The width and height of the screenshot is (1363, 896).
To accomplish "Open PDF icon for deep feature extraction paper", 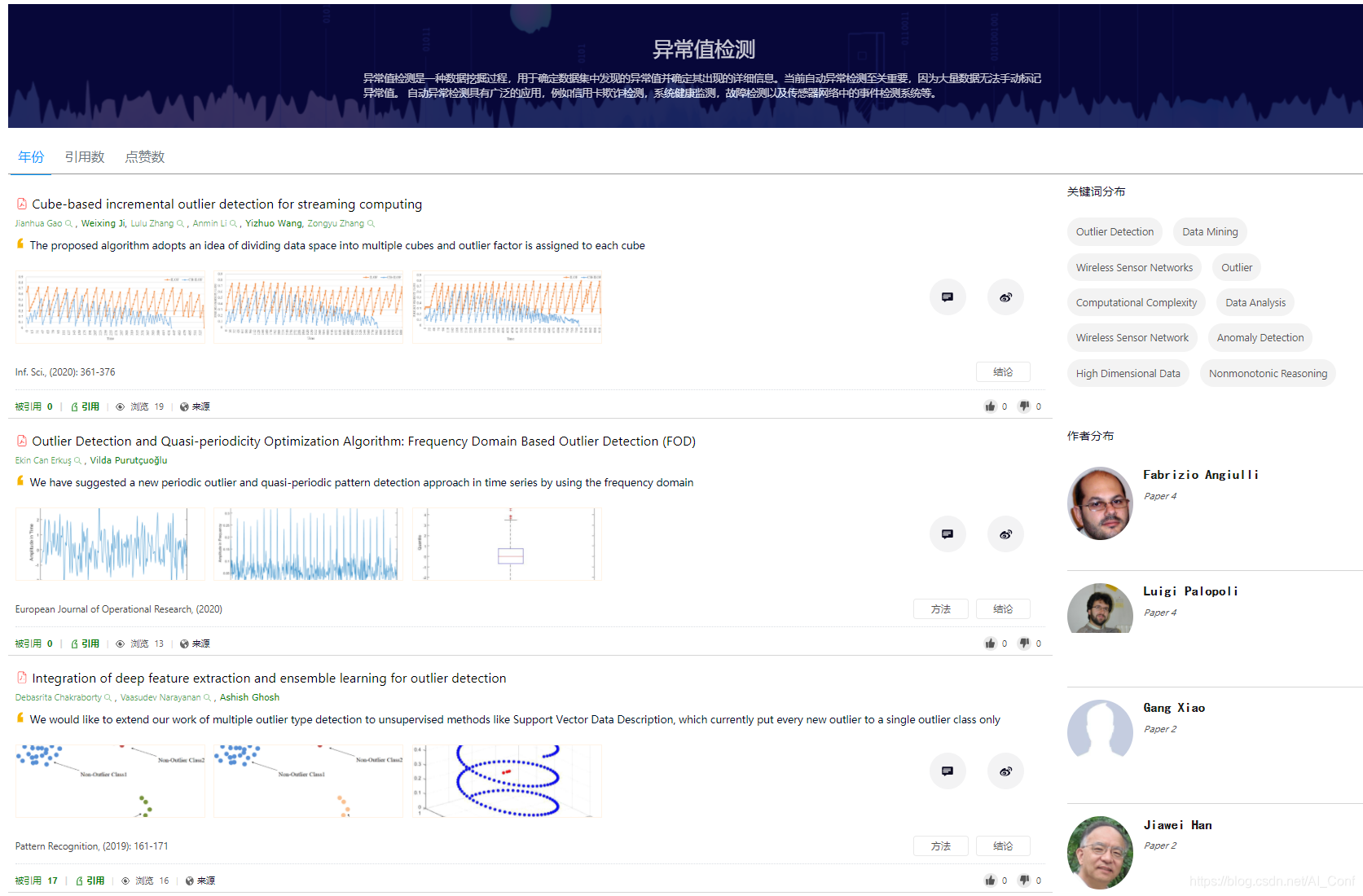I will coord(22,679).
